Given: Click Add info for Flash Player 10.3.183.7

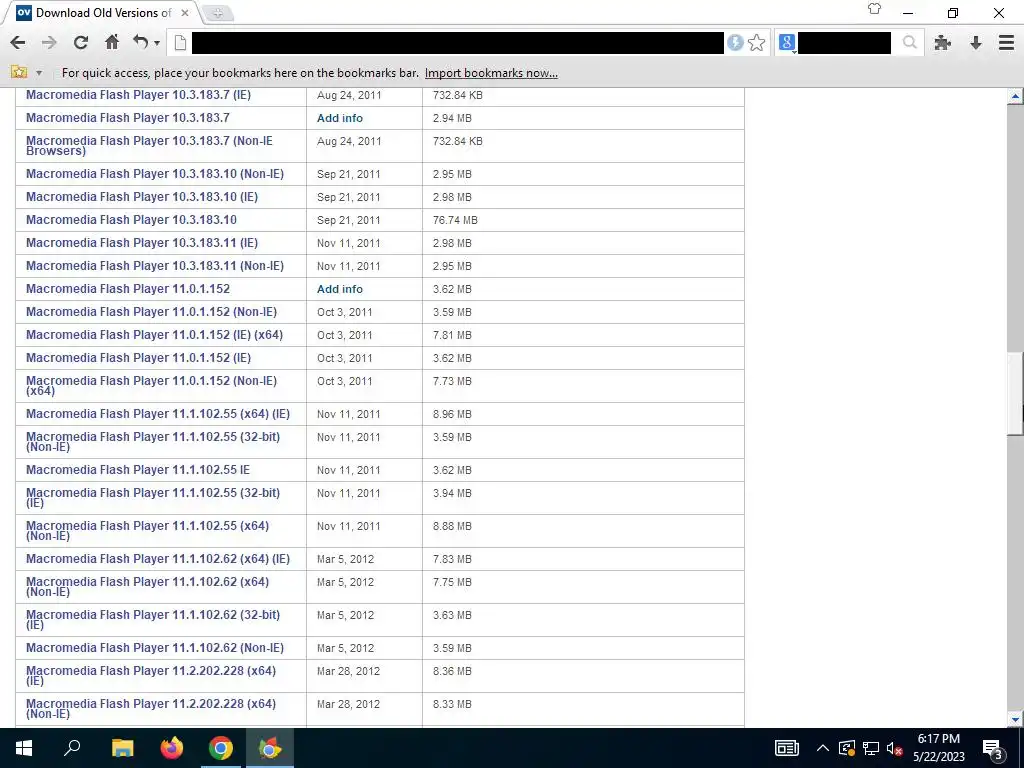Looking at the screenshot, I should click(340, 118).
